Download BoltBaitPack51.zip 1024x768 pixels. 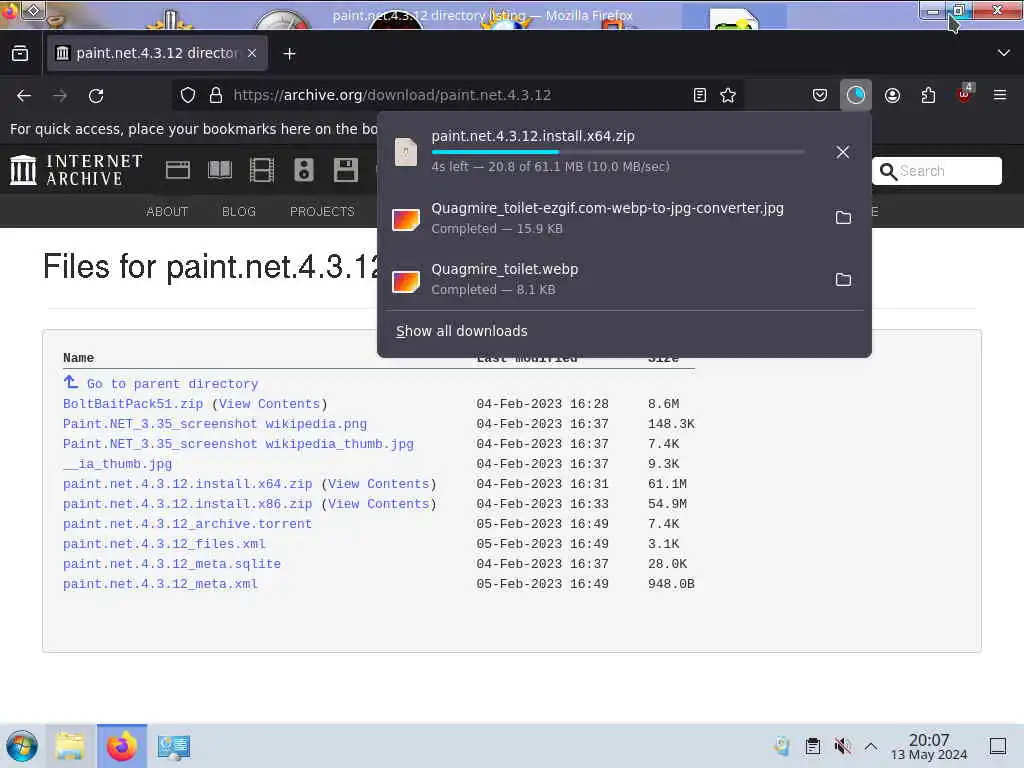133,404
